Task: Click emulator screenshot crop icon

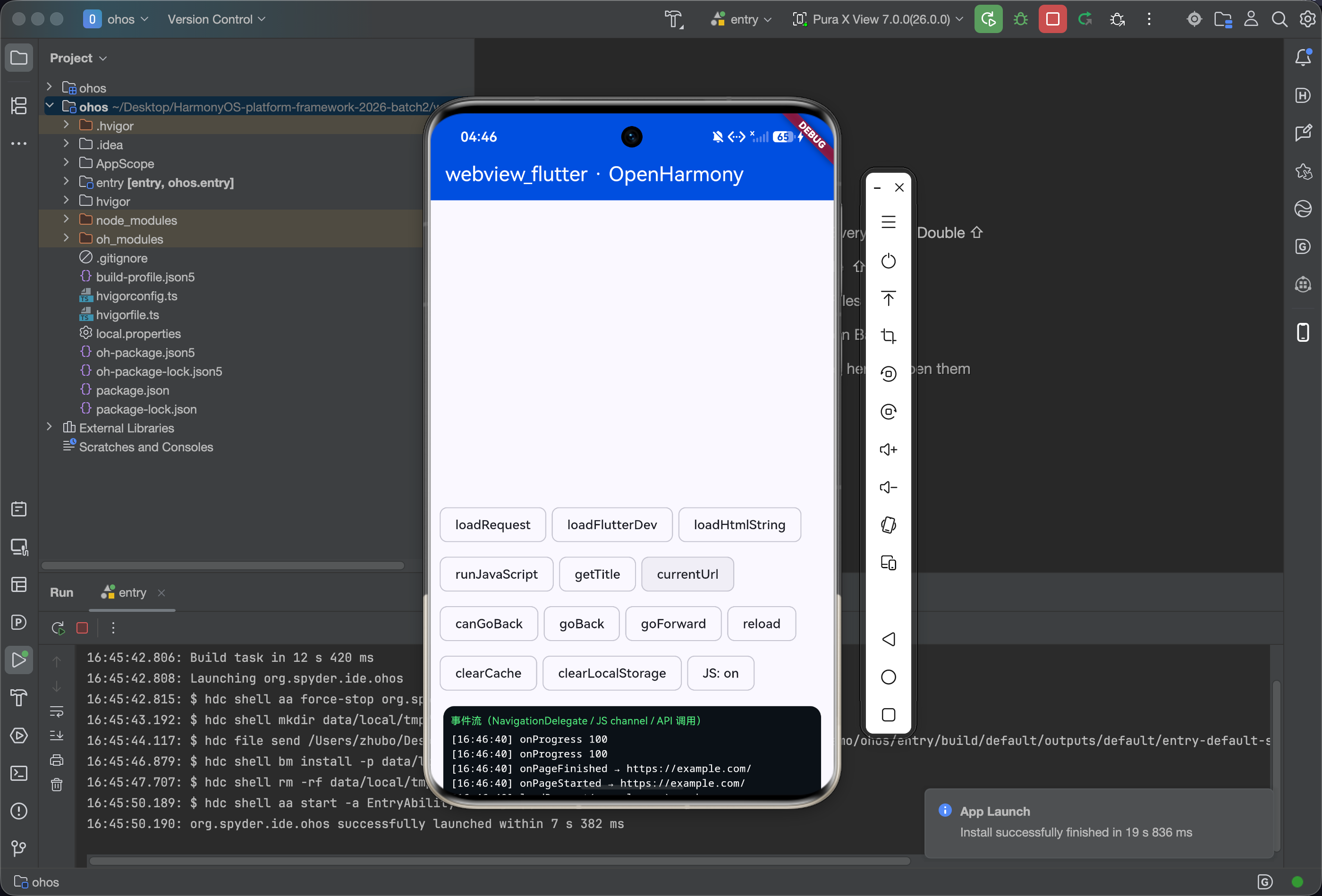Action: coord(888,336)
